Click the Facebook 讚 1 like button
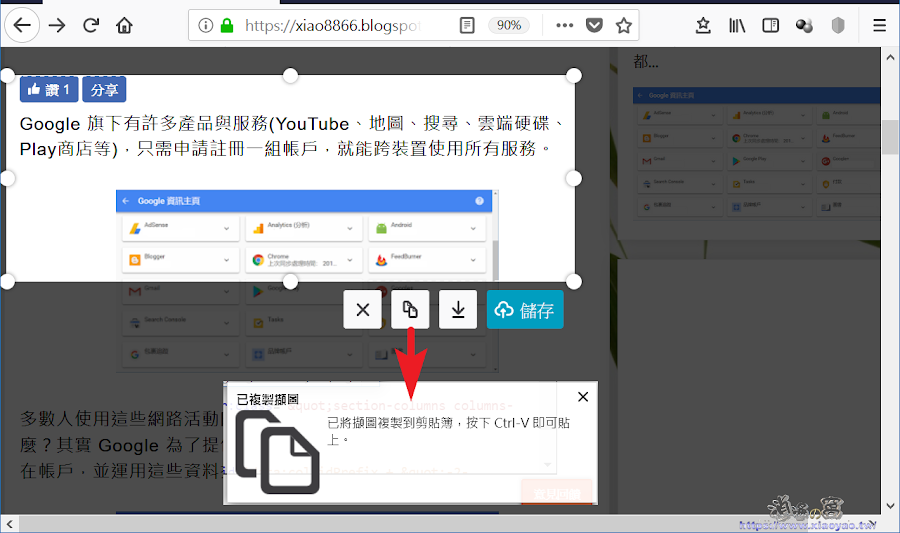900x533 pixels. point(49,90)
